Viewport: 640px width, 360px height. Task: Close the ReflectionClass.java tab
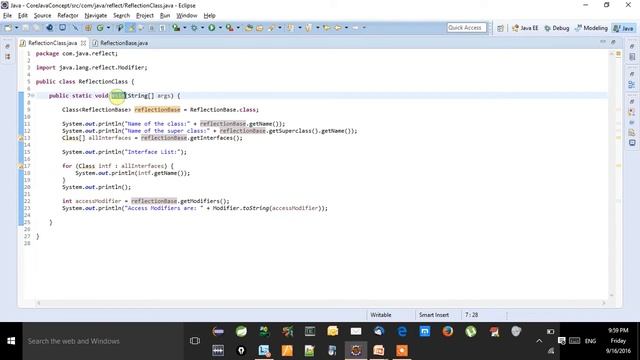(83, 43)
